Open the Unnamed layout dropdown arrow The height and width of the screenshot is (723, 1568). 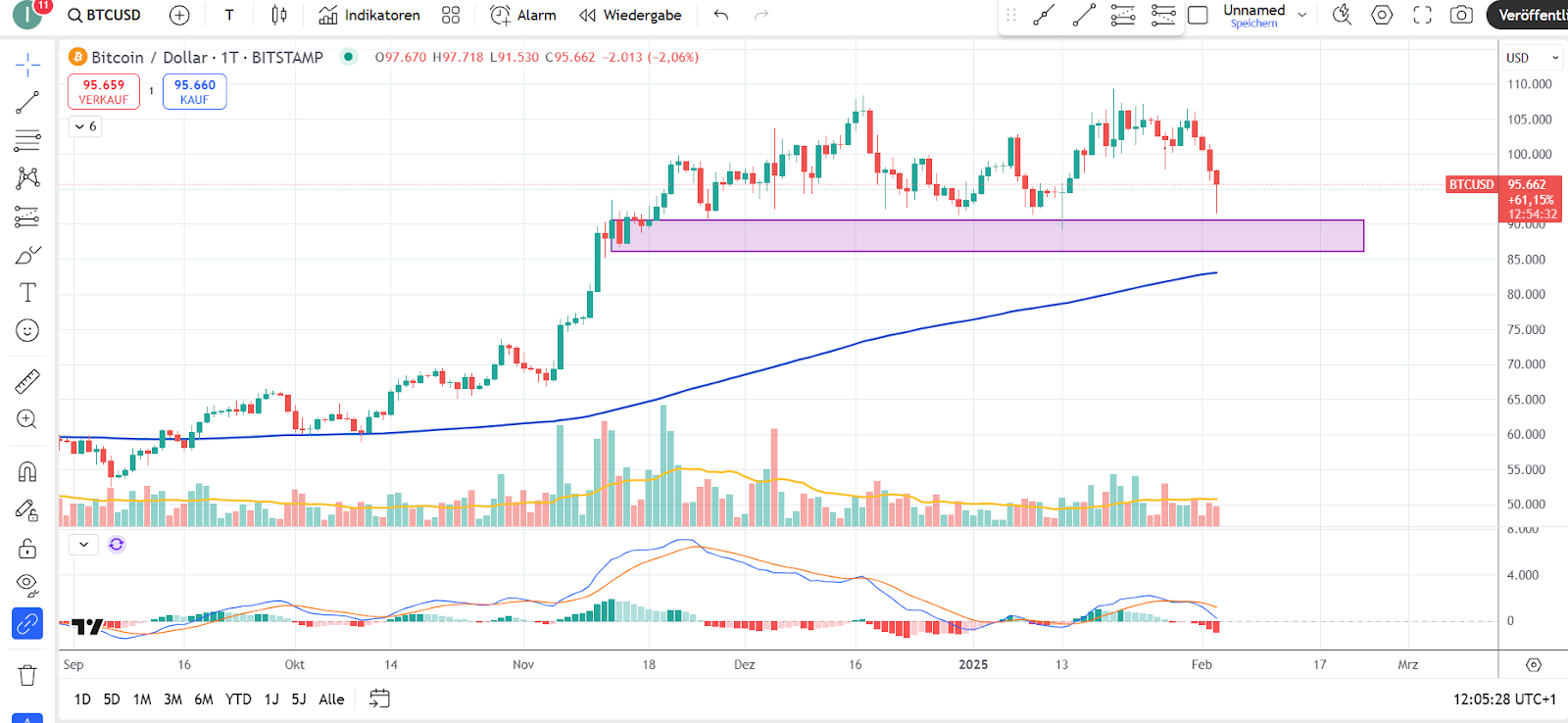[x=1302, y=15]
